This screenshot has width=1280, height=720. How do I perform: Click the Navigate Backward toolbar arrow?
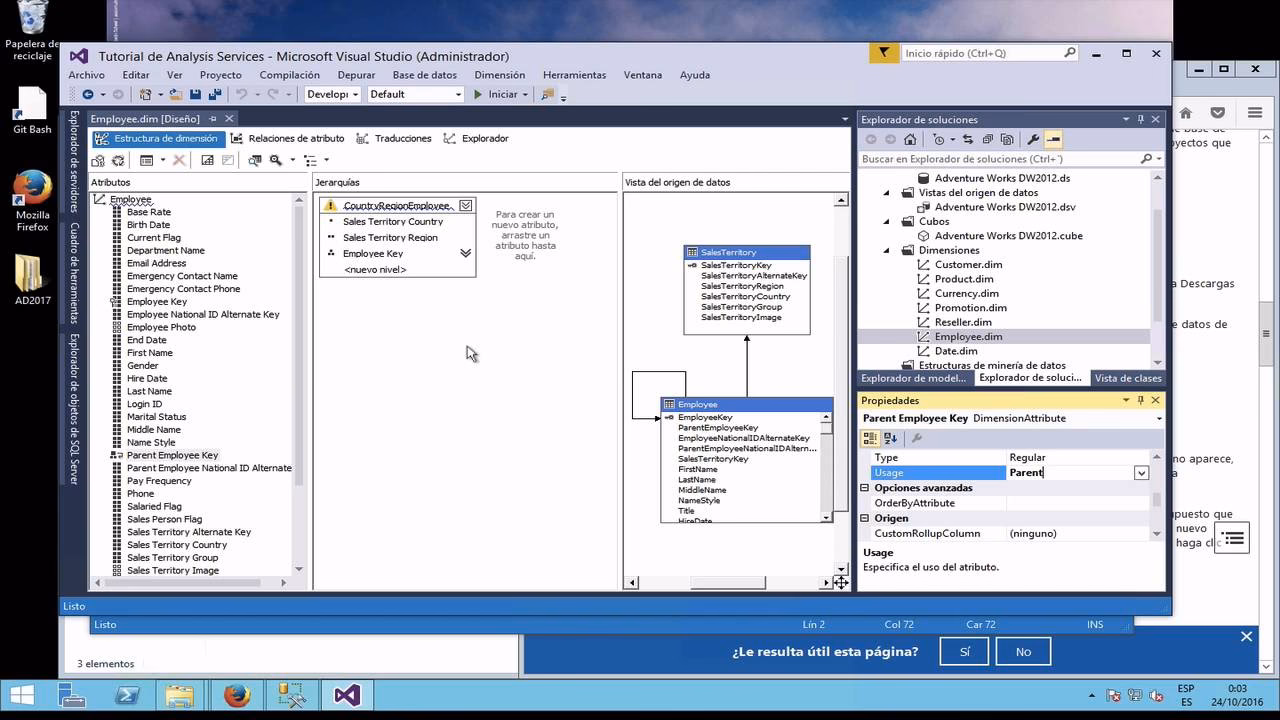[x=88, y=94]
